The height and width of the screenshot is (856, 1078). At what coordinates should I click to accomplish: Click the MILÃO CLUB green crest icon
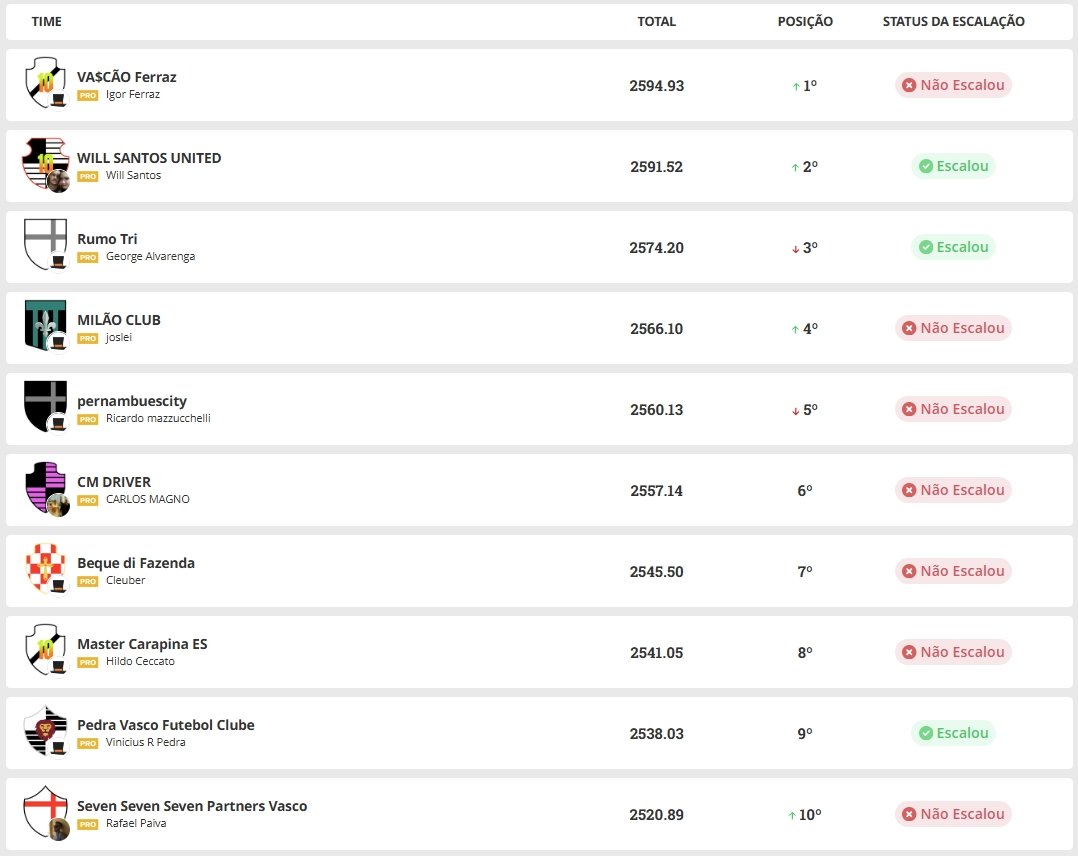point(45,325)
